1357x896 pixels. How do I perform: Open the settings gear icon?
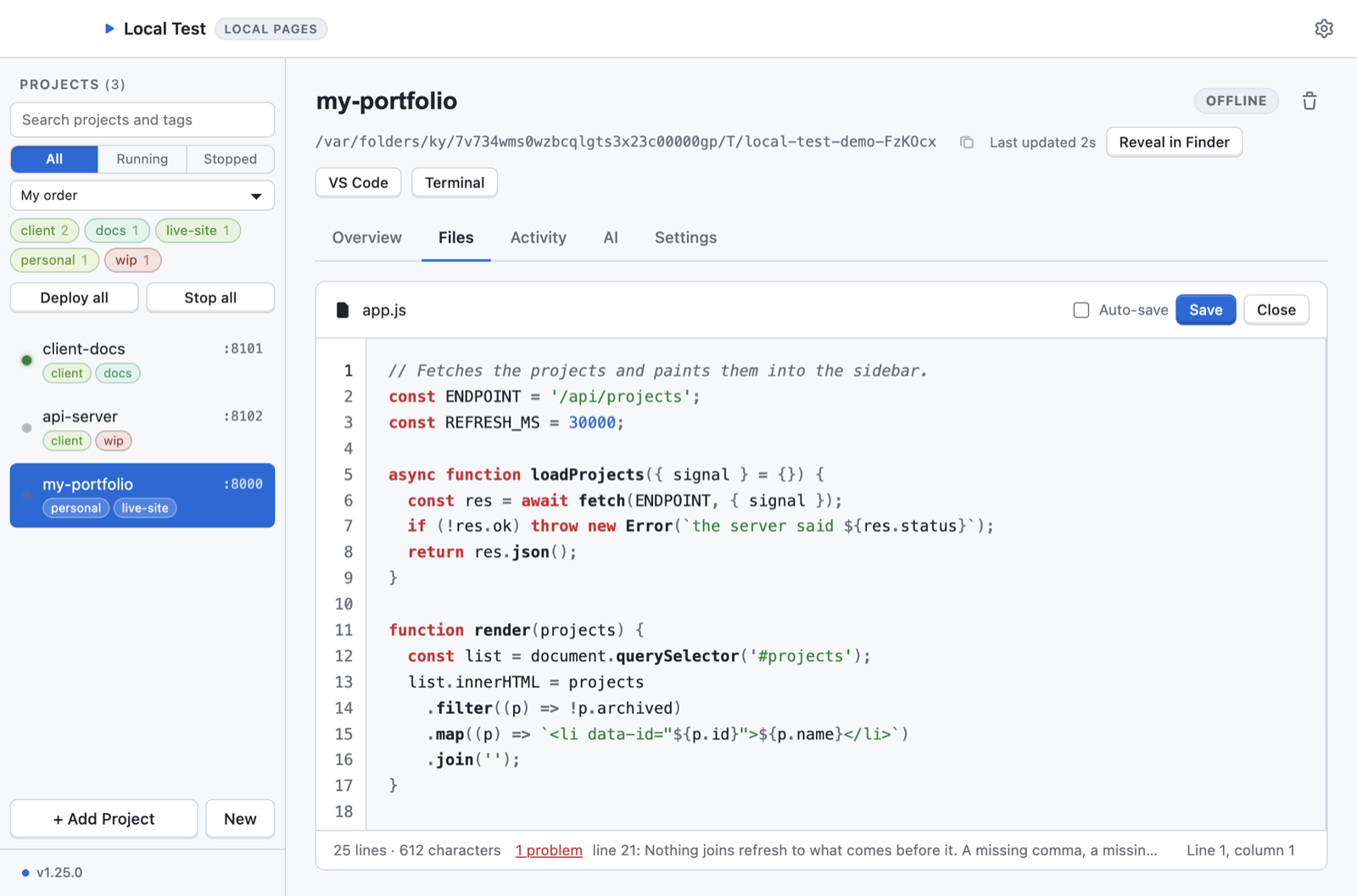tap(1323, 29)
